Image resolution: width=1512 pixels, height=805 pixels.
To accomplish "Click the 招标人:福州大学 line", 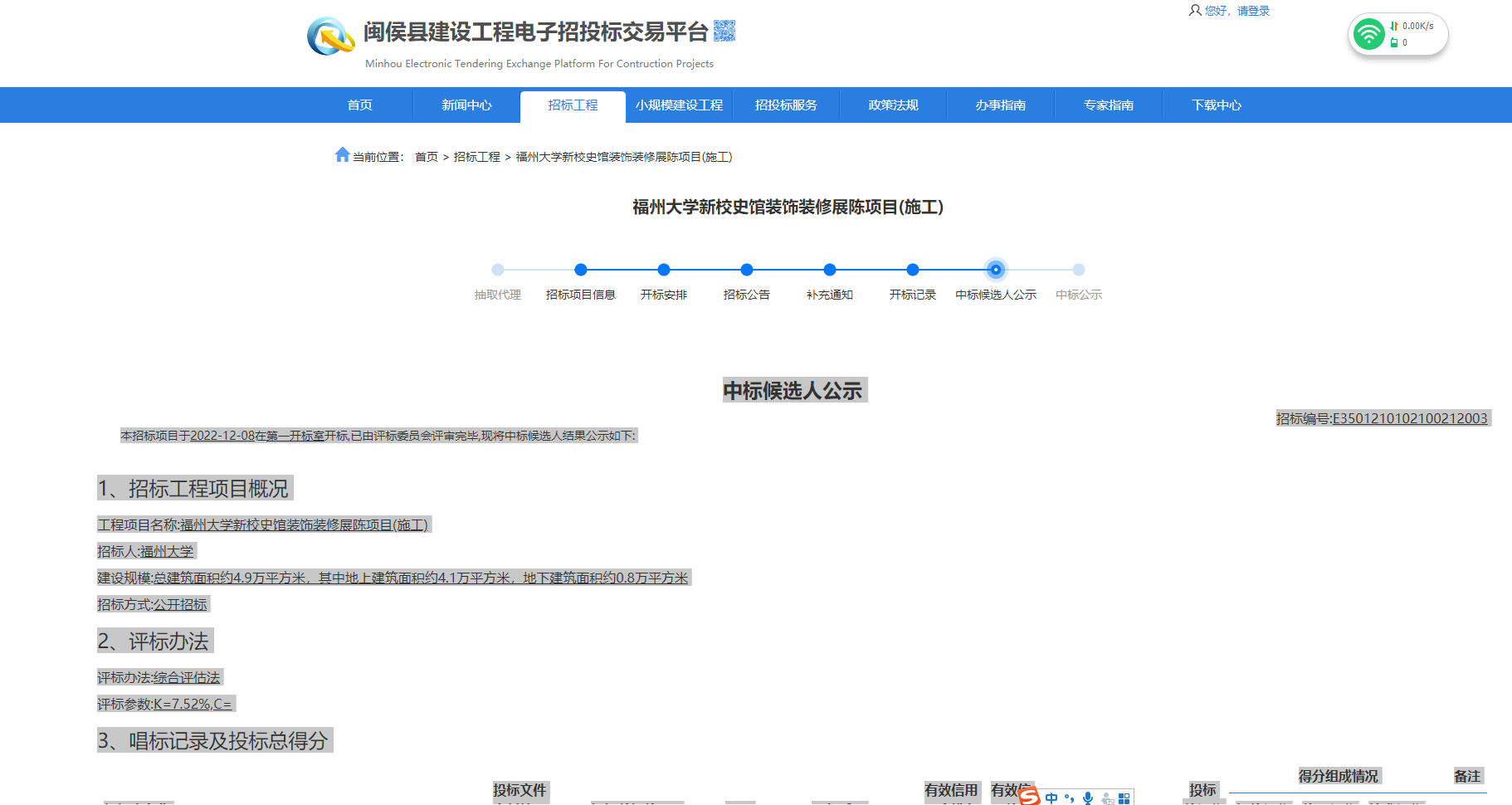I will (146, 551).
